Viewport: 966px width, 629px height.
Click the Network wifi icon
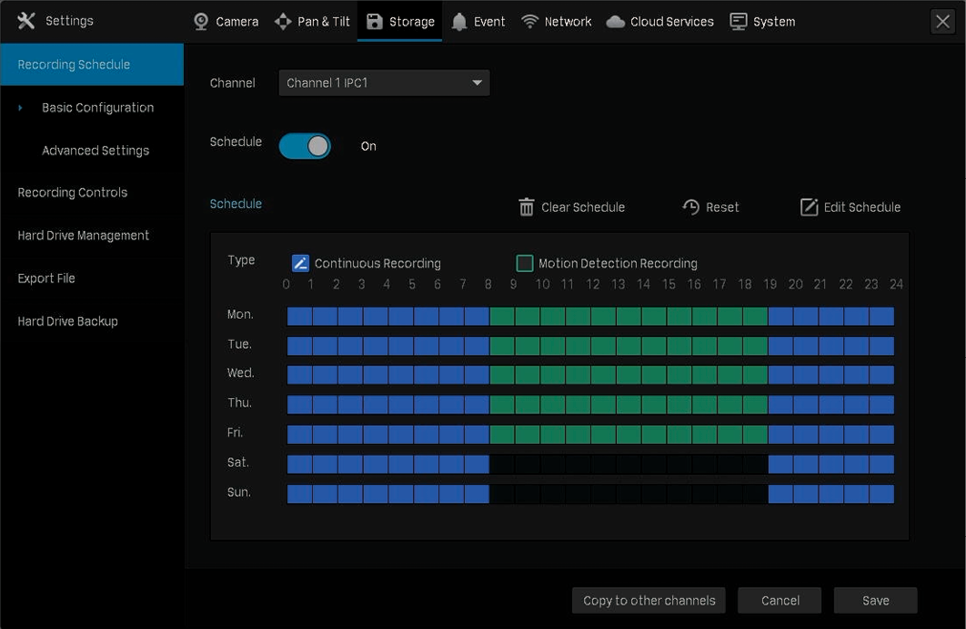pos(530,22)
